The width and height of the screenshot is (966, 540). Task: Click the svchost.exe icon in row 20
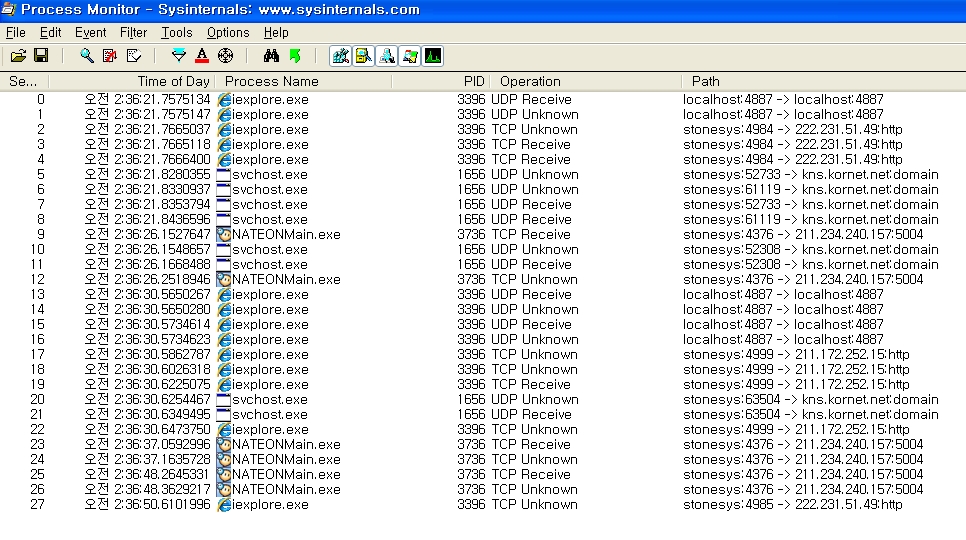224,400
